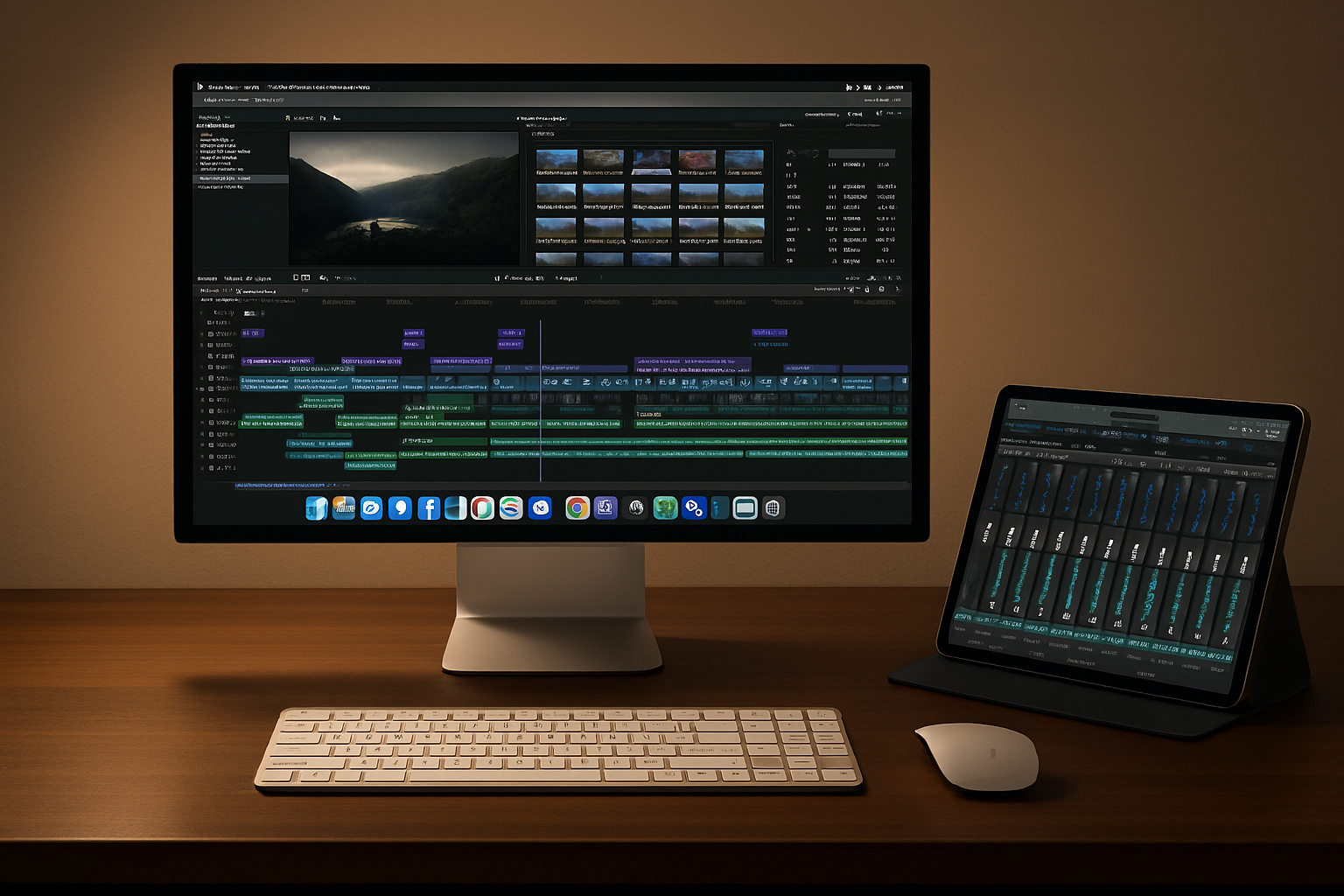1344x896 pixels.
Task: Switch to the second tab under the title bar
Action: tap(267, 100)
